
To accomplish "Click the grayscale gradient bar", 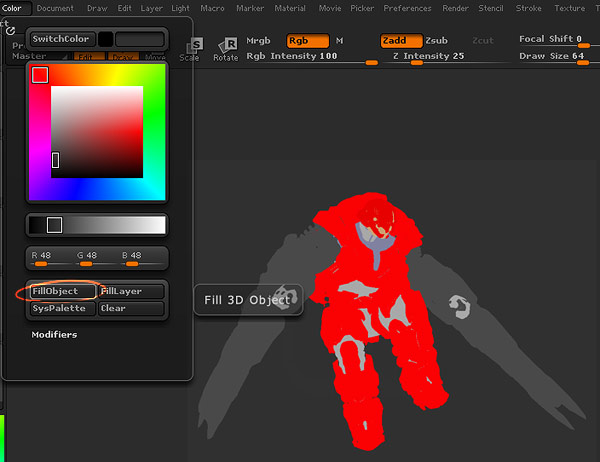I will [97, 225].
